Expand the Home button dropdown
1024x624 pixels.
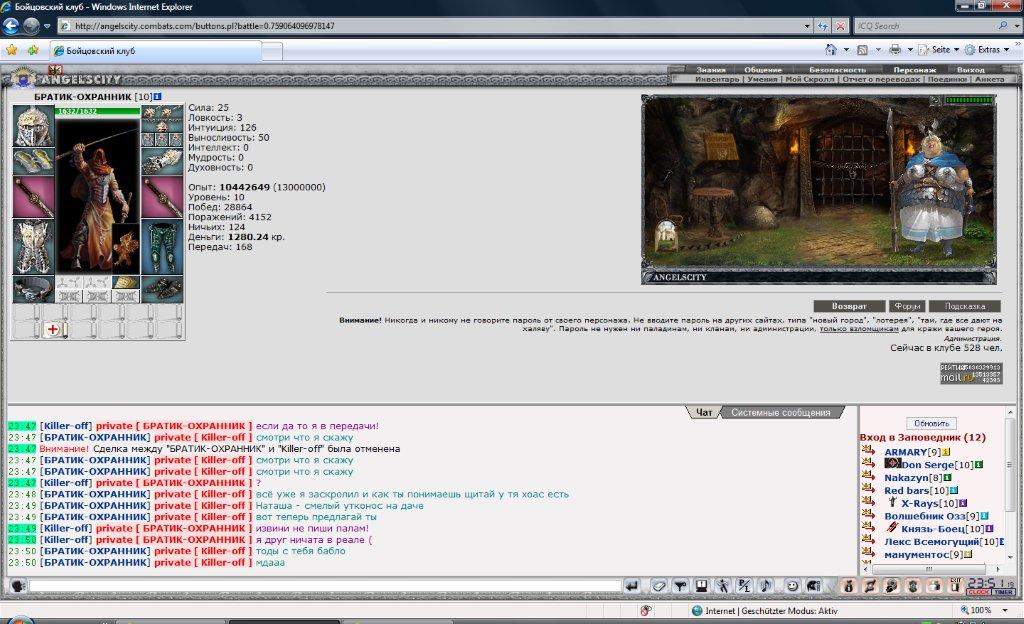pos(846,50)
